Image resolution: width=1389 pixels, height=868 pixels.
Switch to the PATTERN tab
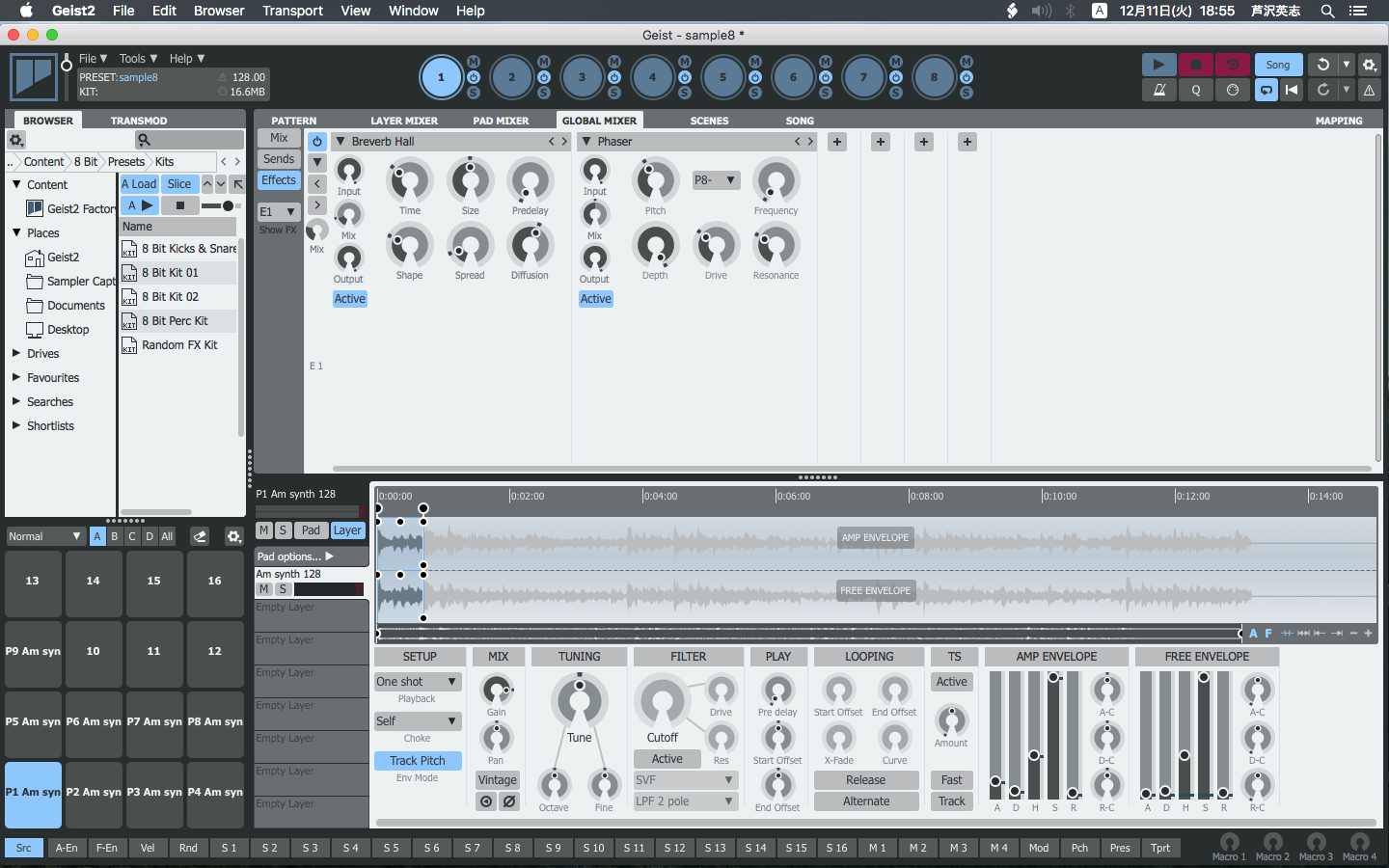pos(294,121)
